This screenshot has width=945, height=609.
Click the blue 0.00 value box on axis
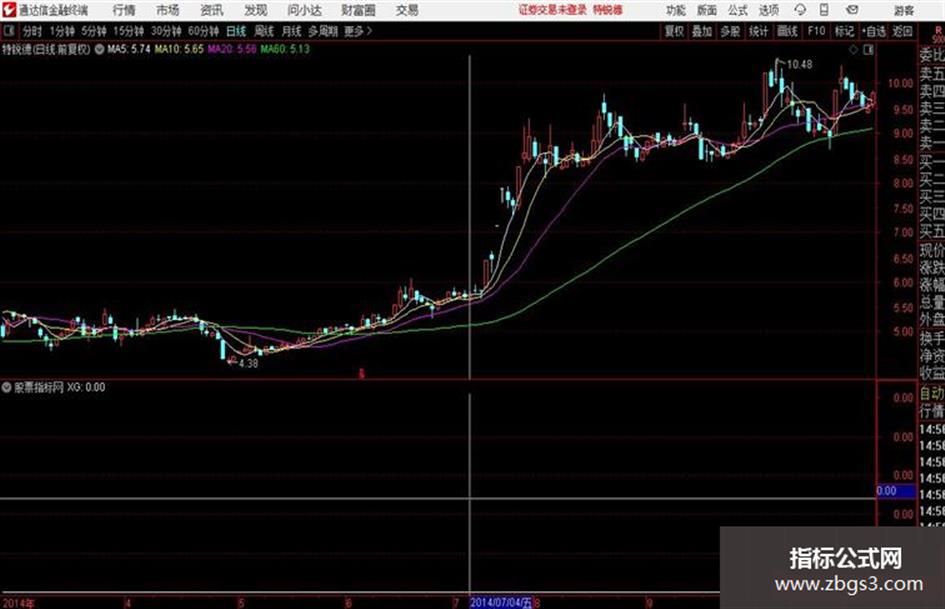point(896,491)
